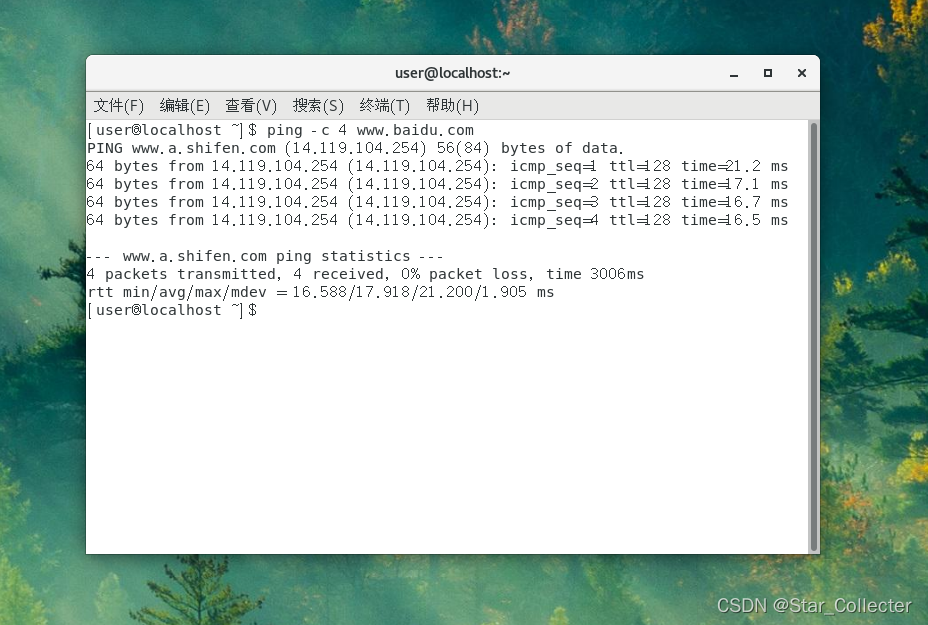Image resolution: width=928 pixels, height=625 pixels.
Task: Close the user@localhost terminal window
Action: click(802, 73)
